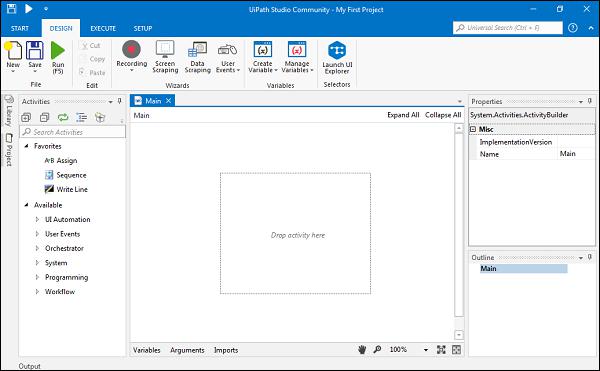Click the zoom magnifier icon
Screen dimensions: 600x371
click(x=377, y=349)
